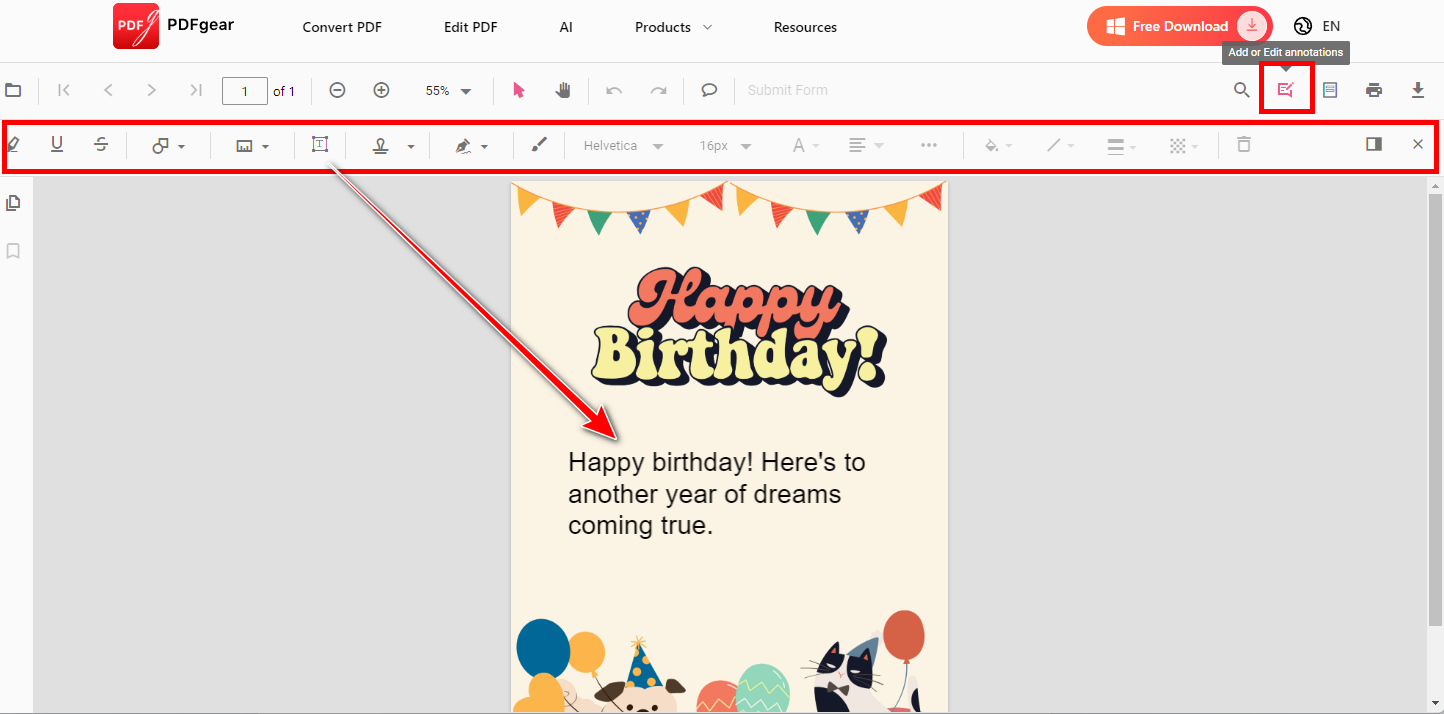Screen dimensions: 1444x714
Task: Apply the Strikethrough annotation tool
Action: coord(101,145)
